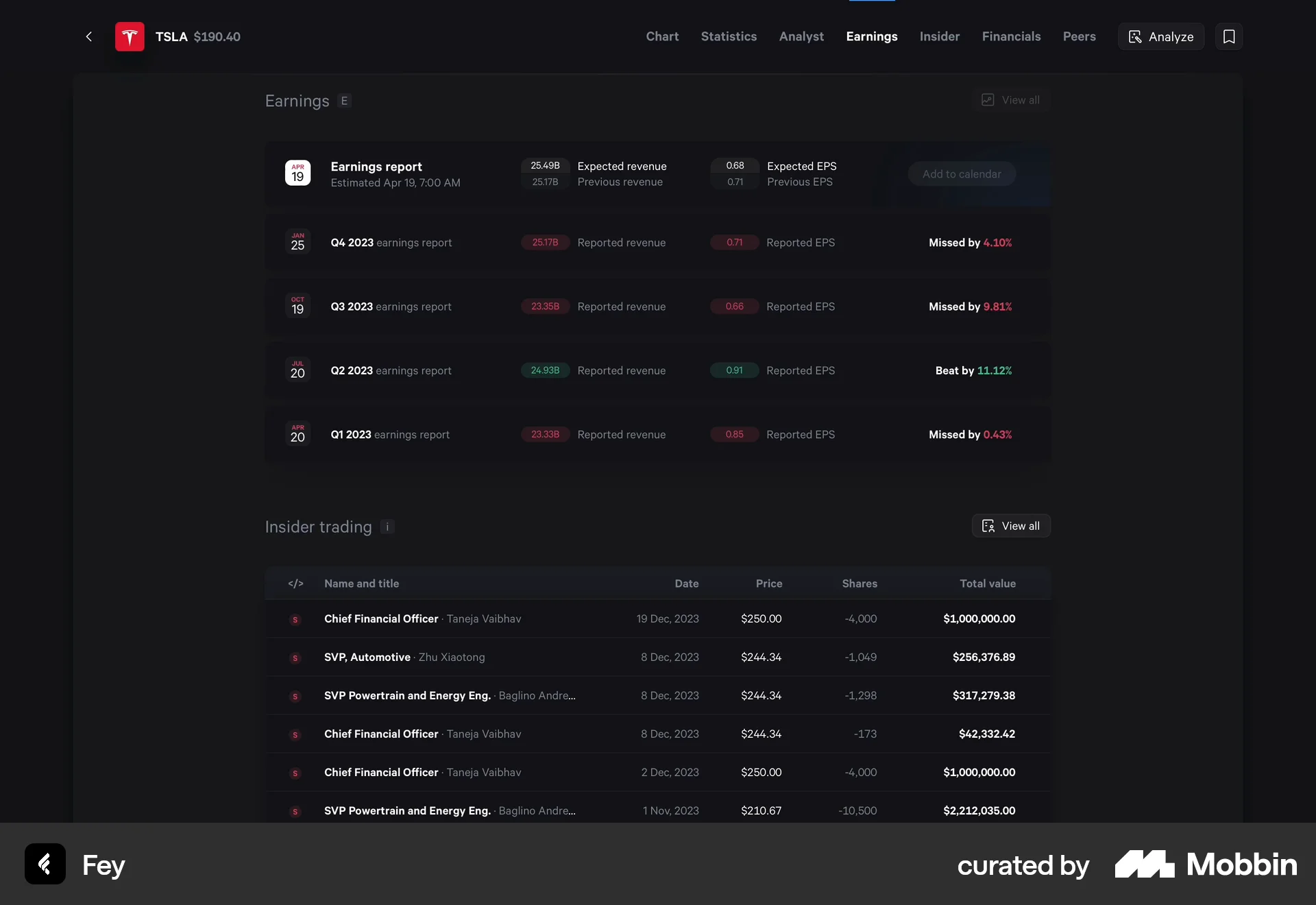Image resolution: width=1316 pixels, height=905 pixels.
Task: View all insider trading activity
Action: pos(1011,526)
